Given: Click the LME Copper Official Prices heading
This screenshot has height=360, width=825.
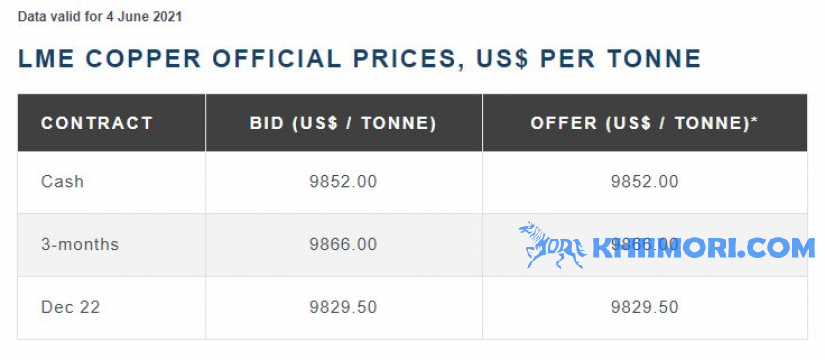Looking at the screenshot, I should click(x=360, y=59).
